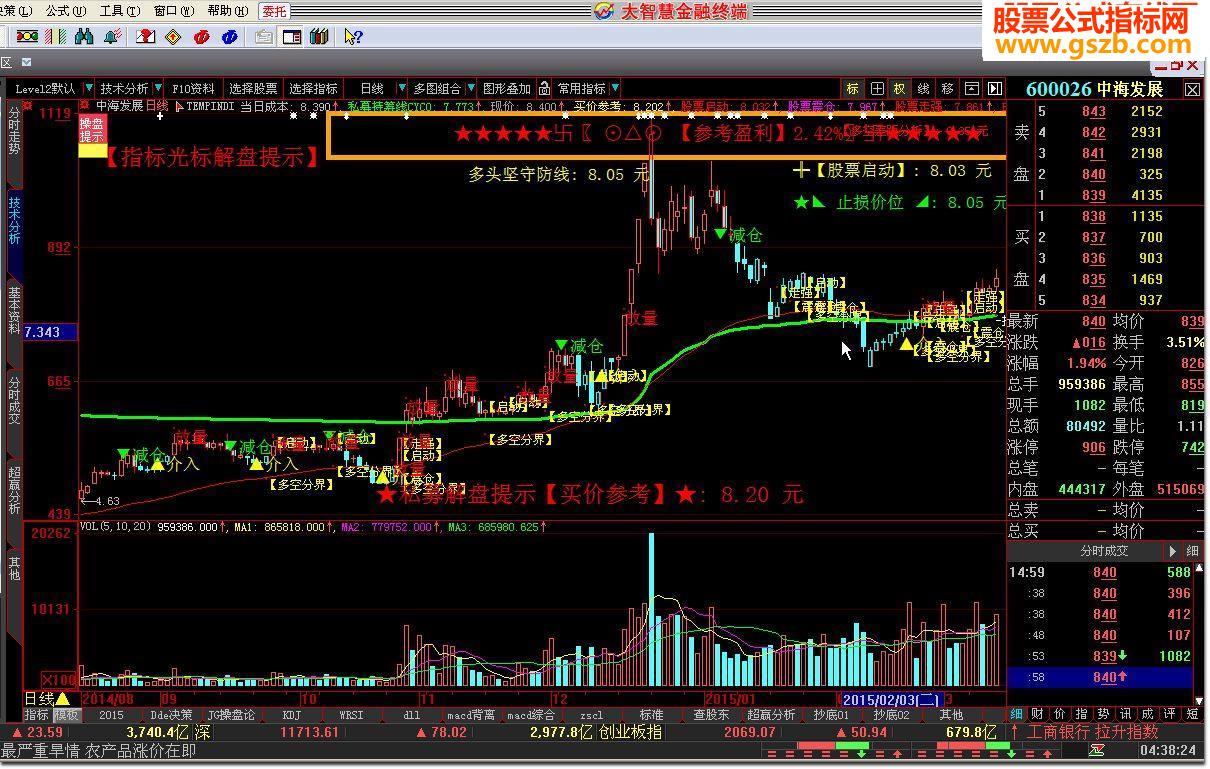Screen dimensions: 1210x769
Task: Select the 讯 tab in side panel
Action: click(x=1126, y=715)
